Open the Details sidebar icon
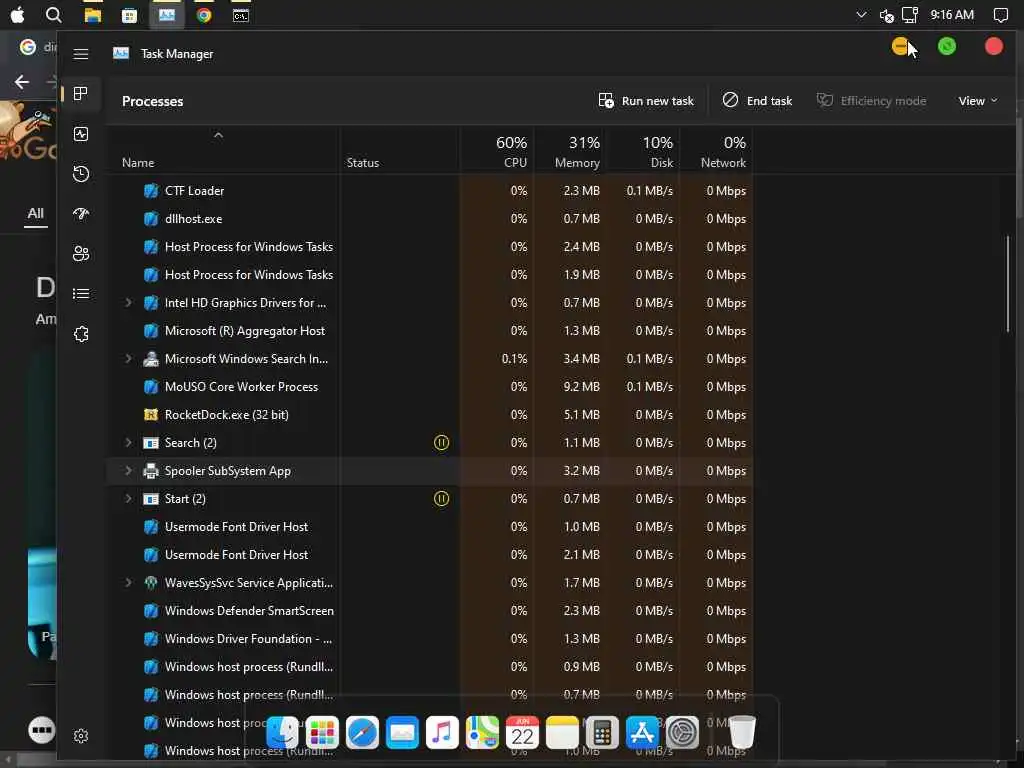The height and width of the screenshot is (768, 1024). click(x=80, y=294)
